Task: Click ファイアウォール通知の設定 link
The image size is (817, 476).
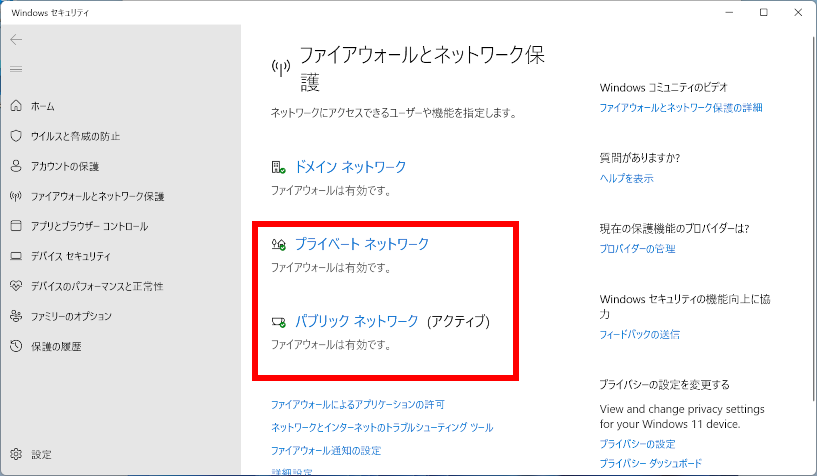Action: [x=326, y=450]
